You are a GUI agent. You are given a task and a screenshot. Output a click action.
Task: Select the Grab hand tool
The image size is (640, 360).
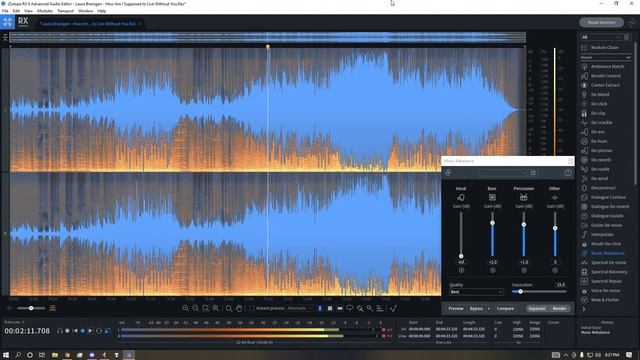click(x=239, y=308)
